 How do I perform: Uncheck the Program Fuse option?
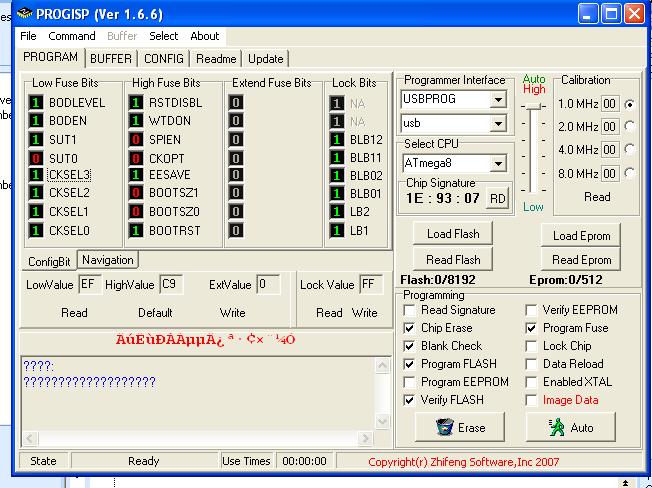(x=532, y=328)
